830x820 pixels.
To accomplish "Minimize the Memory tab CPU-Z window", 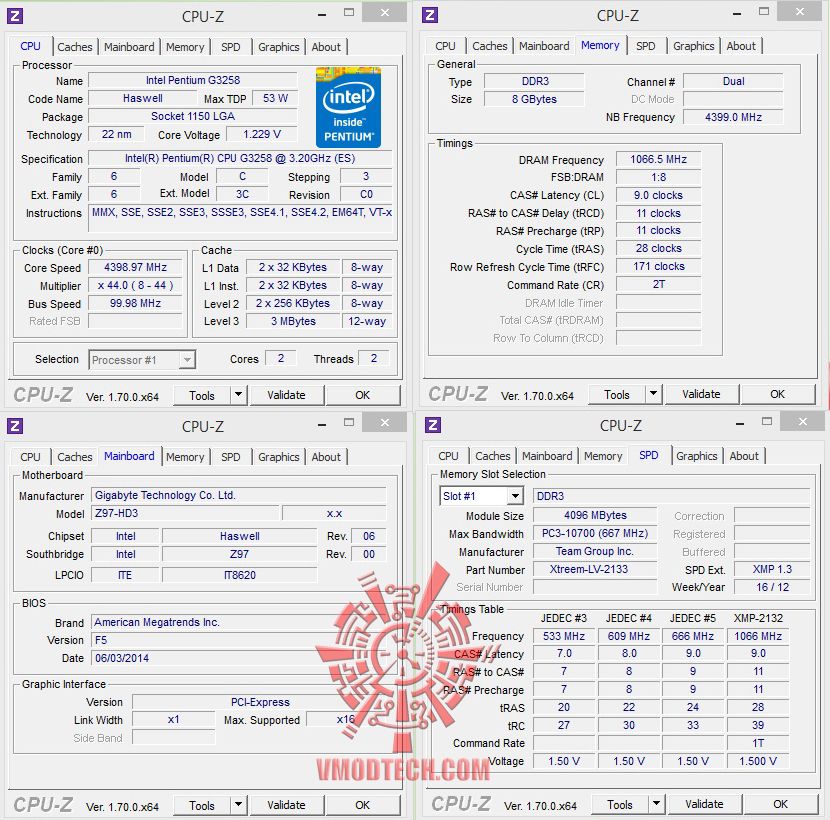I will tap(737, 15).
